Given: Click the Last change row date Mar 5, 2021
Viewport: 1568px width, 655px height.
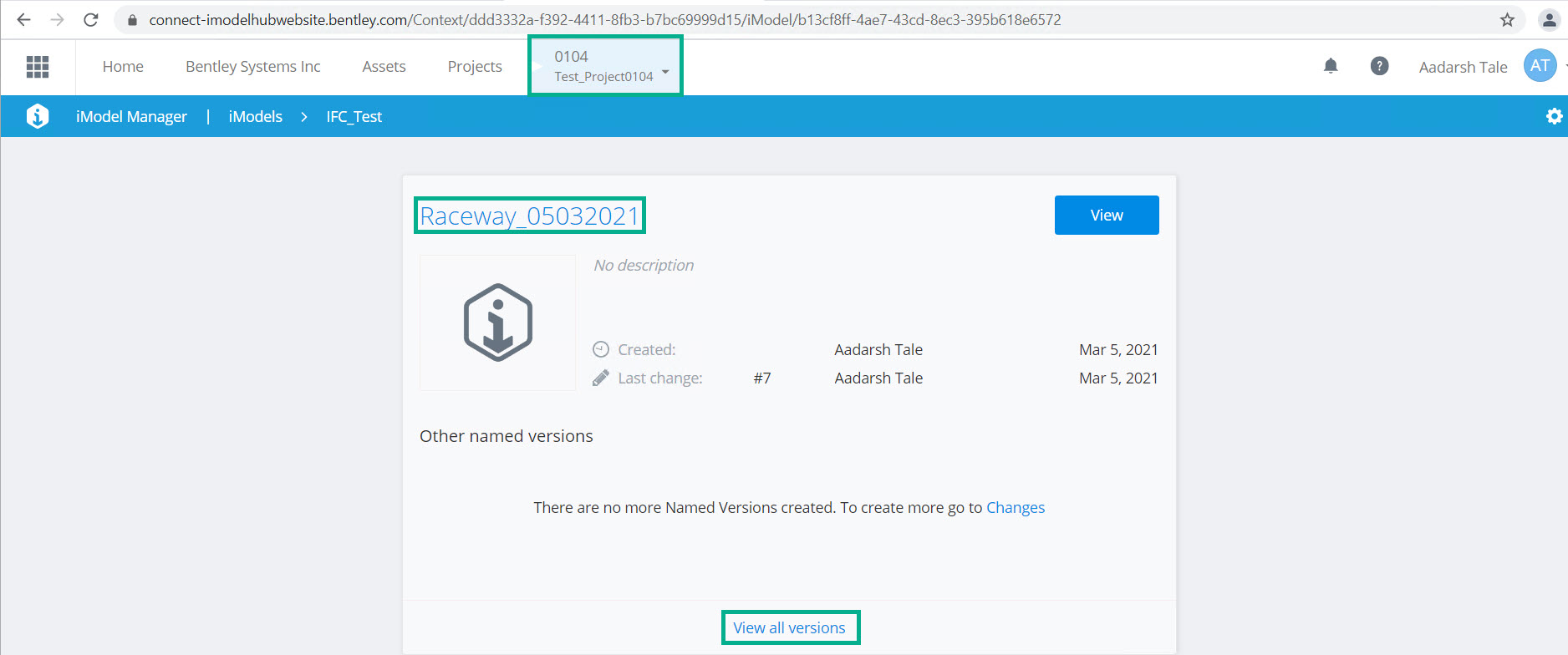Looking at the screenshot, I should [x=1118, y=378].
